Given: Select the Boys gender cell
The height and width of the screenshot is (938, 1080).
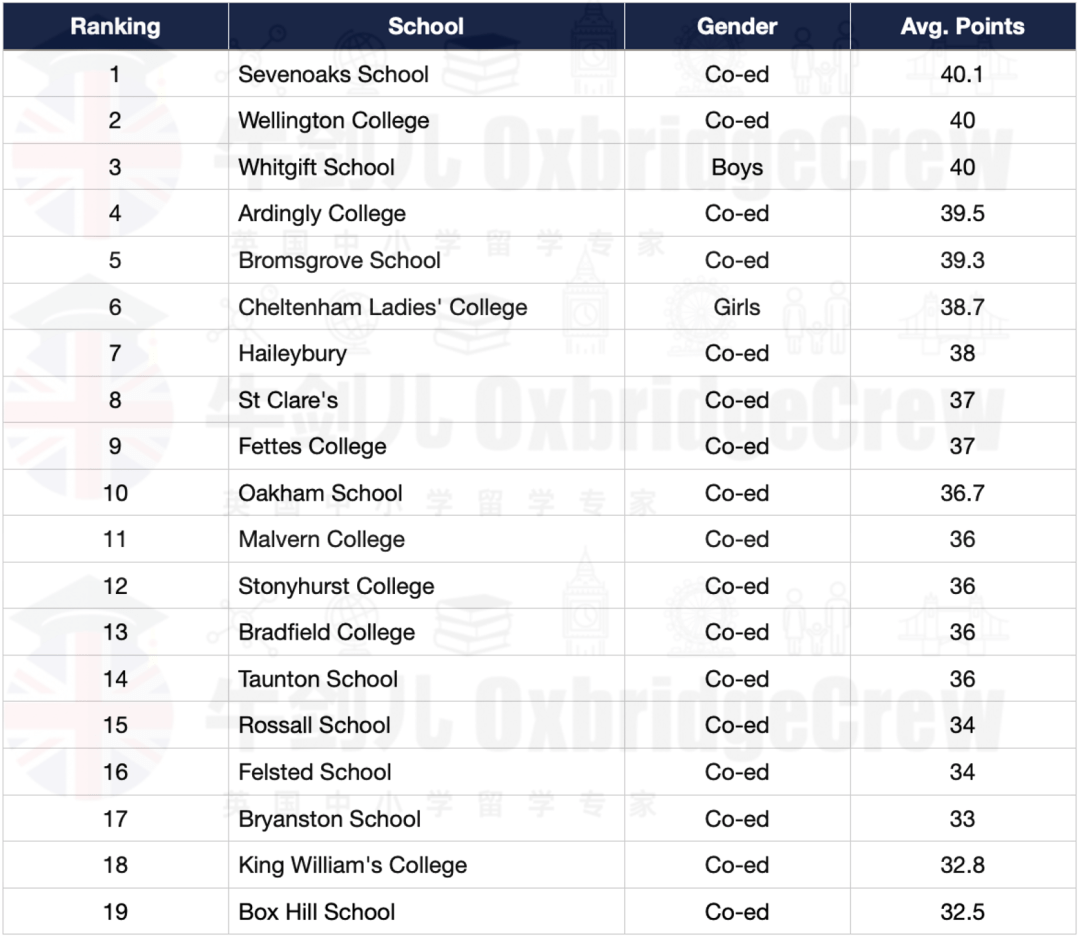Looking at the screenshot, I should tap(737, 167).
